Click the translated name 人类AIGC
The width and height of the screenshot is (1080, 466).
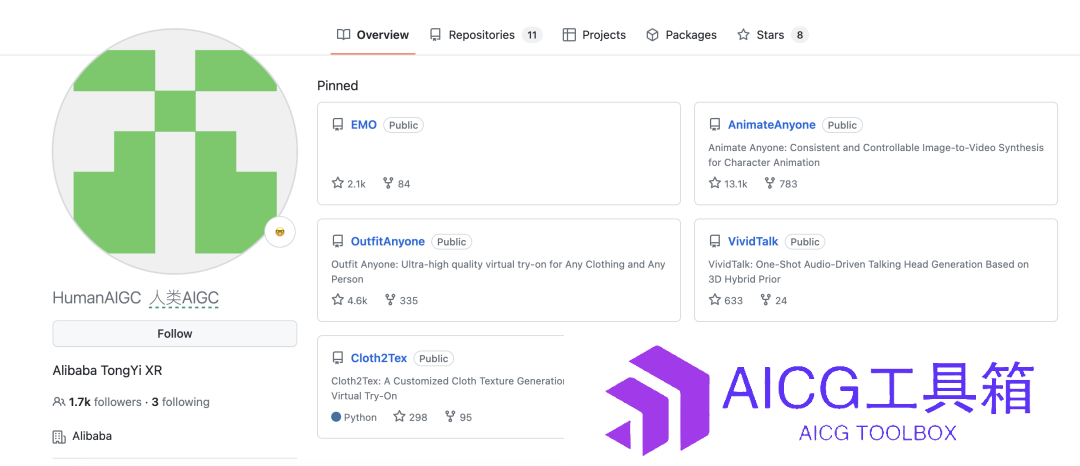click(184, 298)
